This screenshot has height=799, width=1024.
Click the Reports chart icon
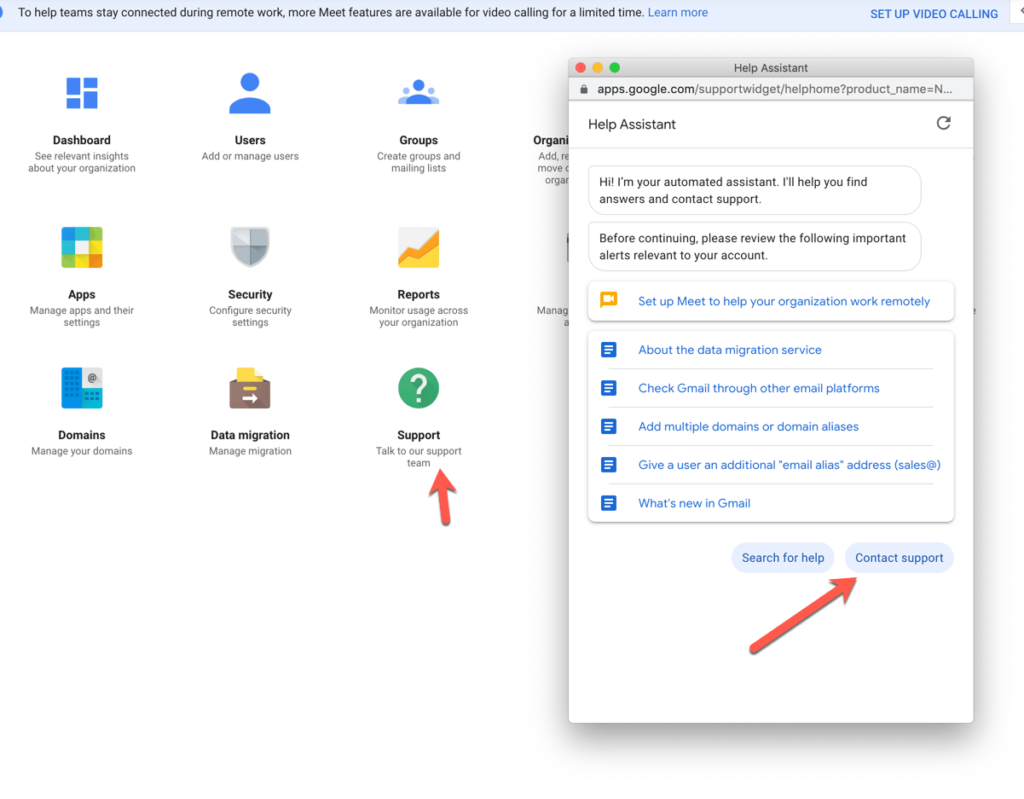pyautogui.click(x=418, y=247)
